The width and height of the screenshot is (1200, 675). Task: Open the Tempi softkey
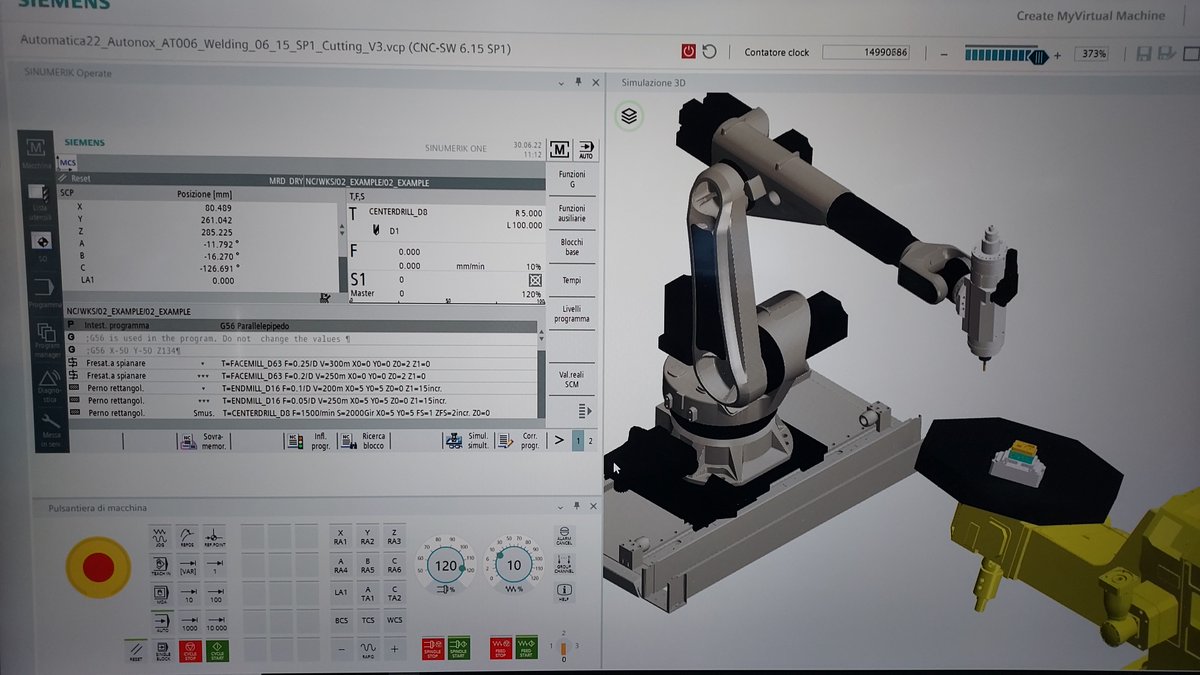tap(571, 280)
